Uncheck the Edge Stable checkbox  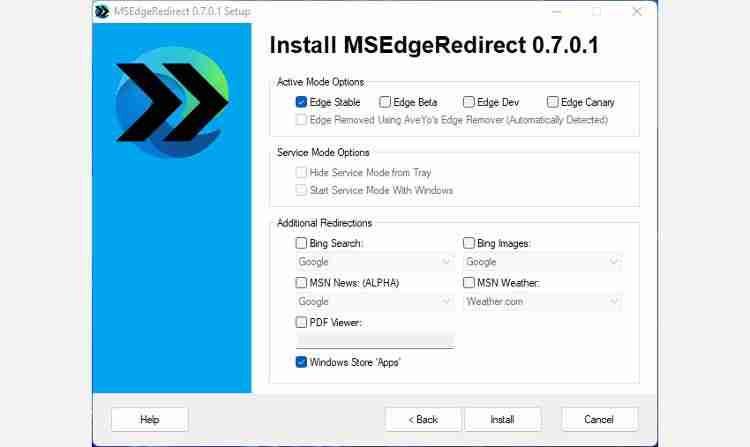point(301,102)
